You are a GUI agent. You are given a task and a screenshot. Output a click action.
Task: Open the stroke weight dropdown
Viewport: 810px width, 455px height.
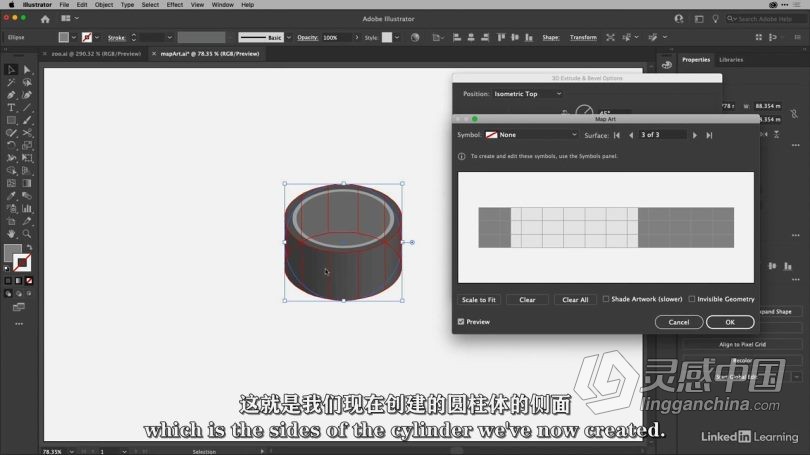point(169,38)
